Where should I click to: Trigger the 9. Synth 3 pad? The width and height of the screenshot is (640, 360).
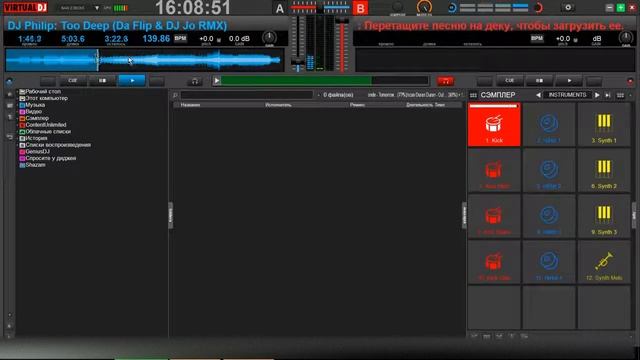[604, 216]
